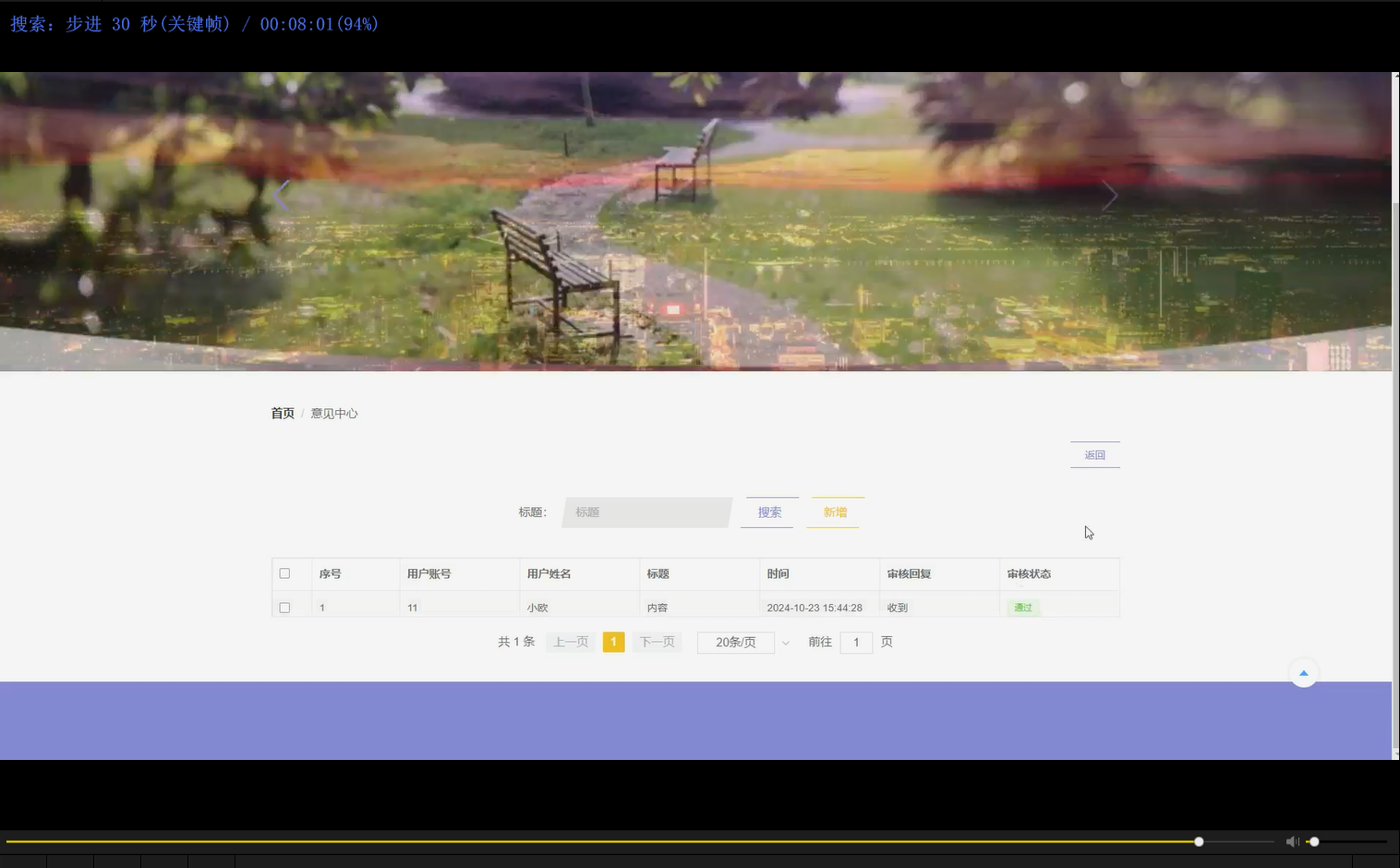
Task: Click the 意见中心 breadcrumb item
Action: click(x=334, y=414)
